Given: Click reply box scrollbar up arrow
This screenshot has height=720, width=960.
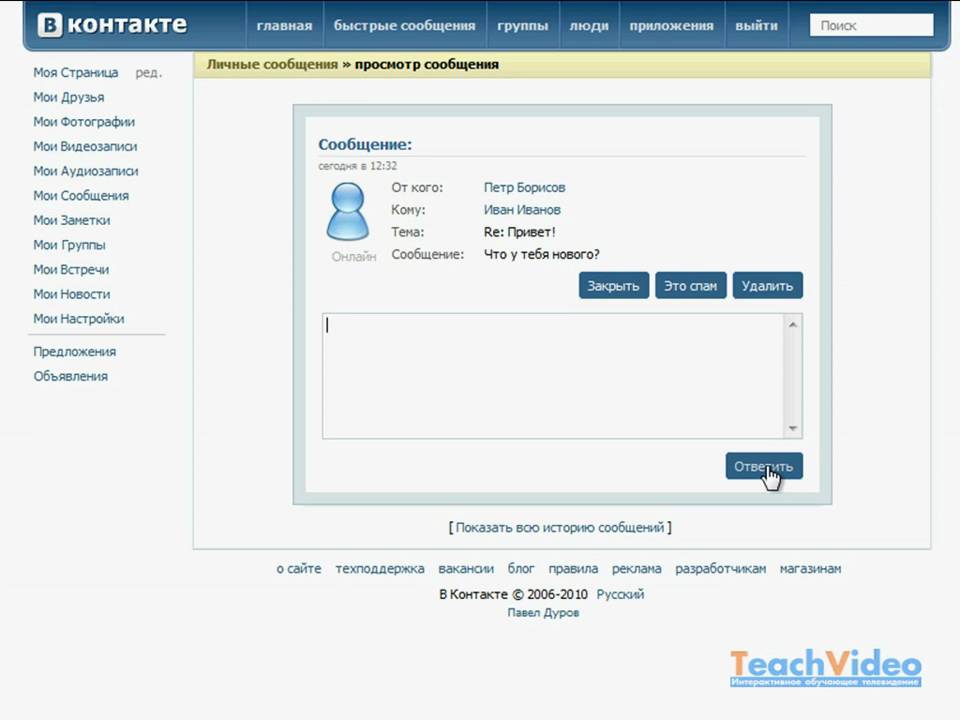Looking at the screenshot, I should click(793, 324).
